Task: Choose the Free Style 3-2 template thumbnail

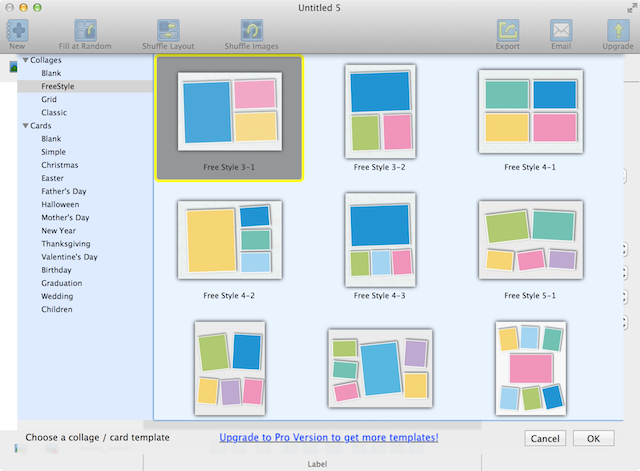Action: (380, 111)
